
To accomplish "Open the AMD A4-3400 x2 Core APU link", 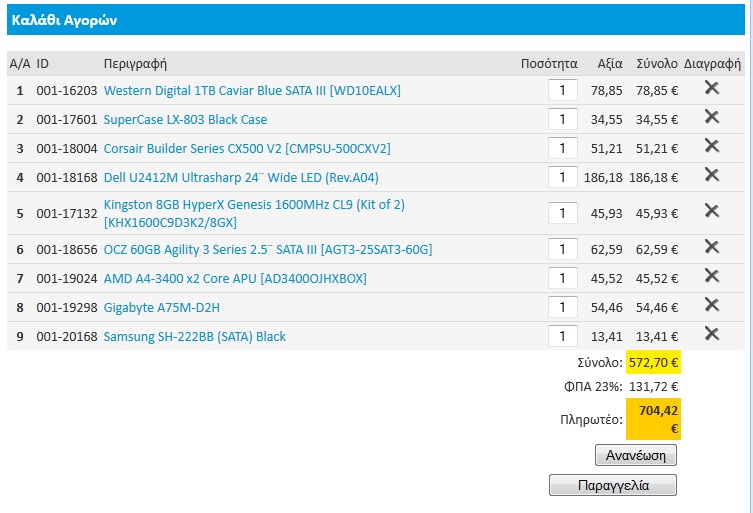I will (235, 279).
